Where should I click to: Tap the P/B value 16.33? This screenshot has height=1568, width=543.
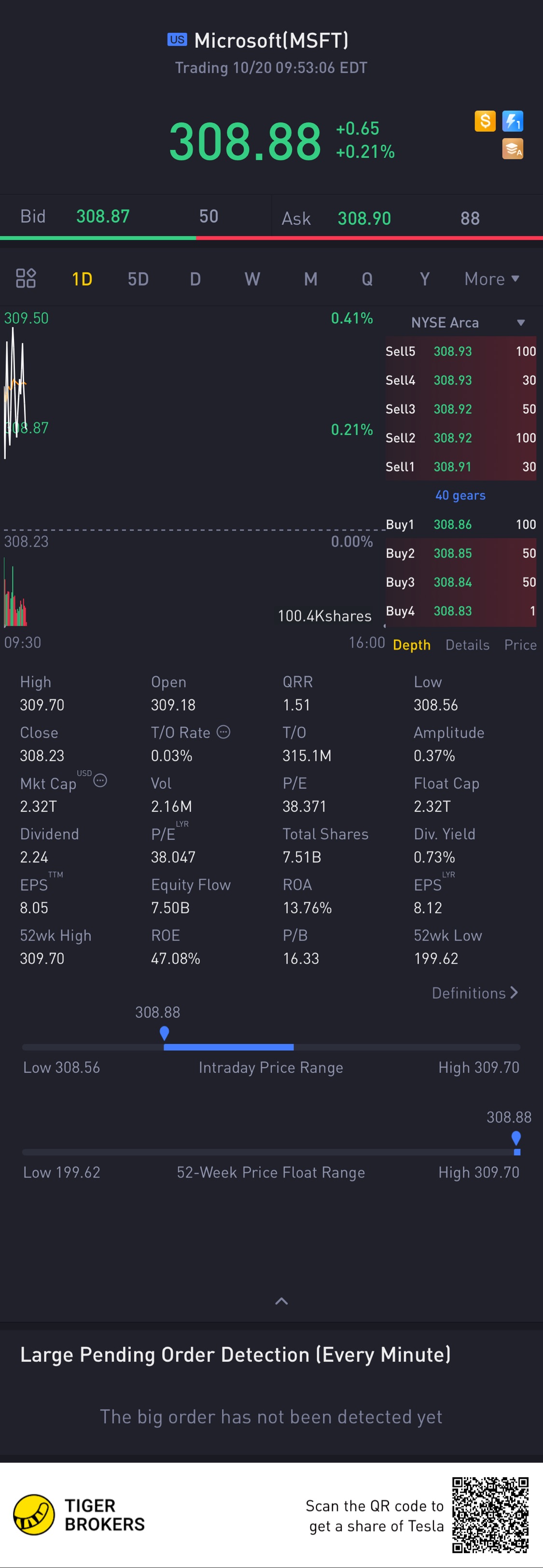tap(301, 958)
